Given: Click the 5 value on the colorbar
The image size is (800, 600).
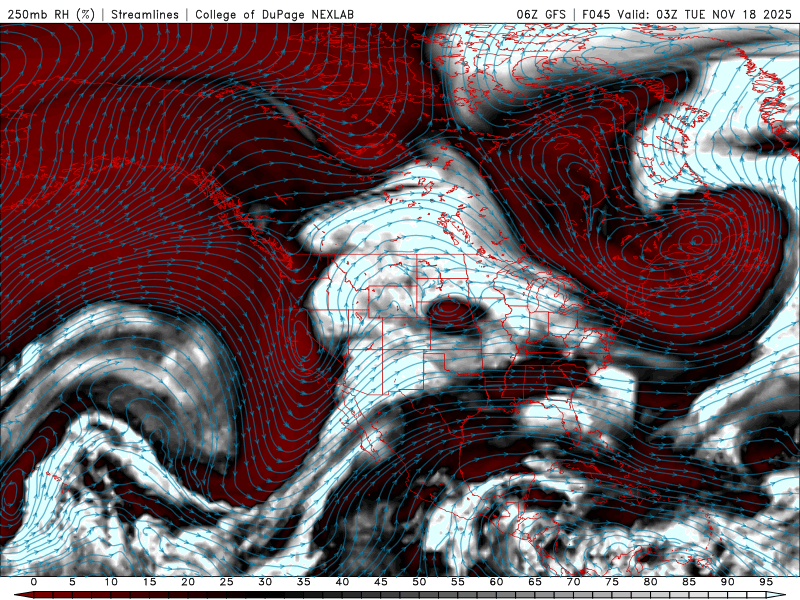Looking at the screenshot, I should (72, 582).
